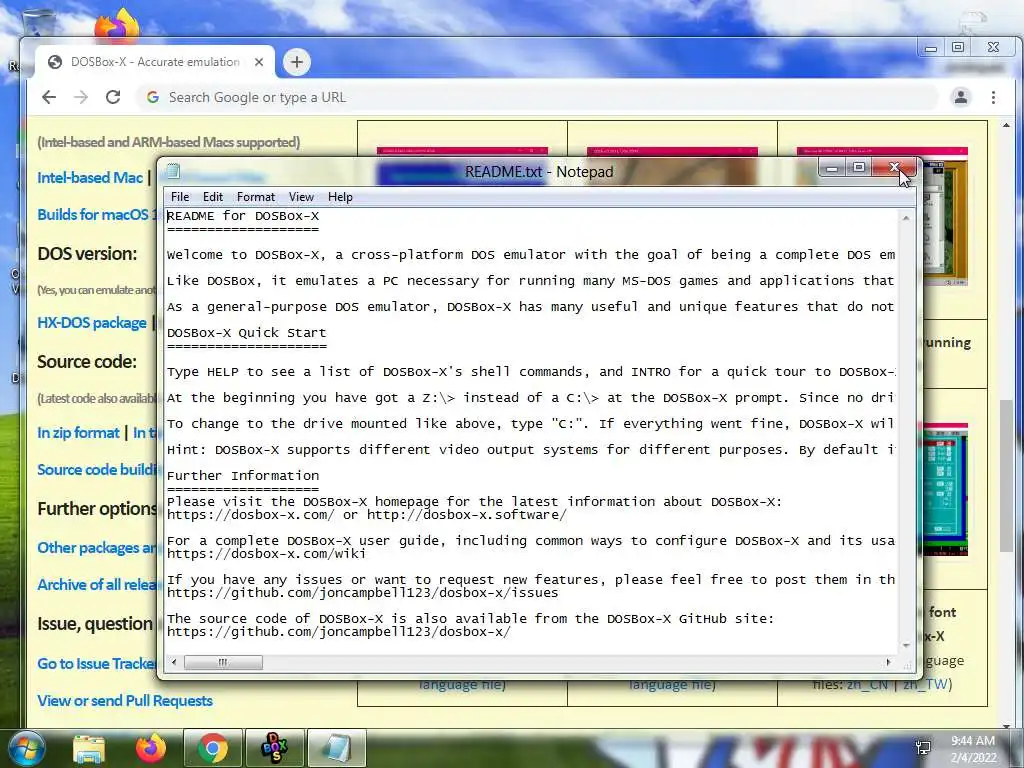Screen dimensions: 1024x768
Task: Minimize the Chrome browser window
Action: (x=931, y=48)
